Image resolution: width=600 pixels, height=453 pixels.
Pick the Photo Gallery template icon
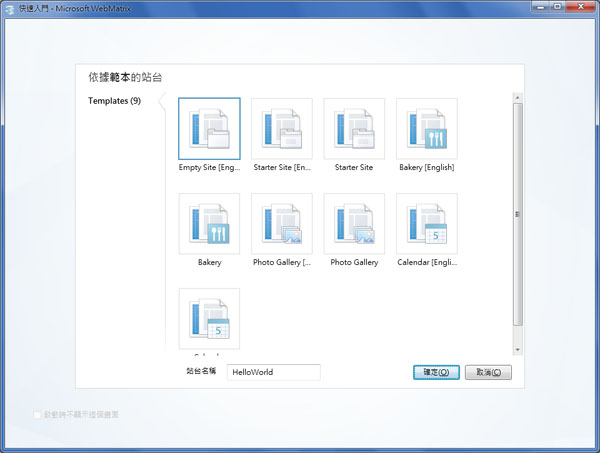[354, 224]
